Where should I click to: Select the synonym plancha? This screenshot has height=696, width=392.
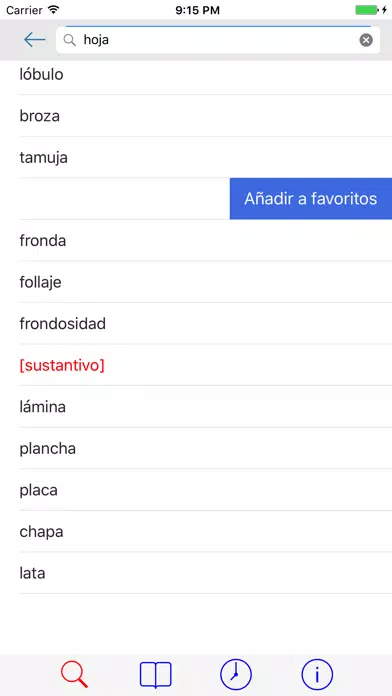206,448
